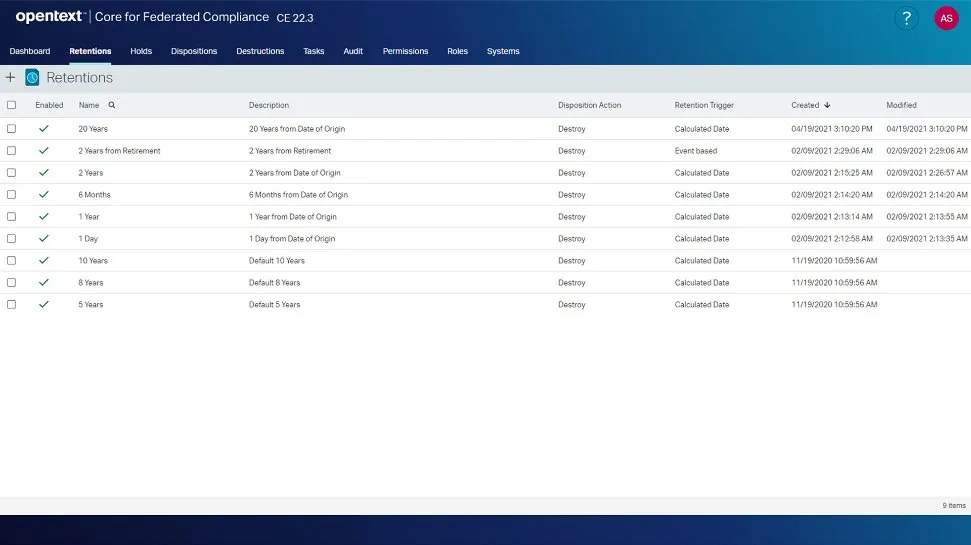
Task: Click the enabled checkmark for 20 Years
Action: [43, 129]
